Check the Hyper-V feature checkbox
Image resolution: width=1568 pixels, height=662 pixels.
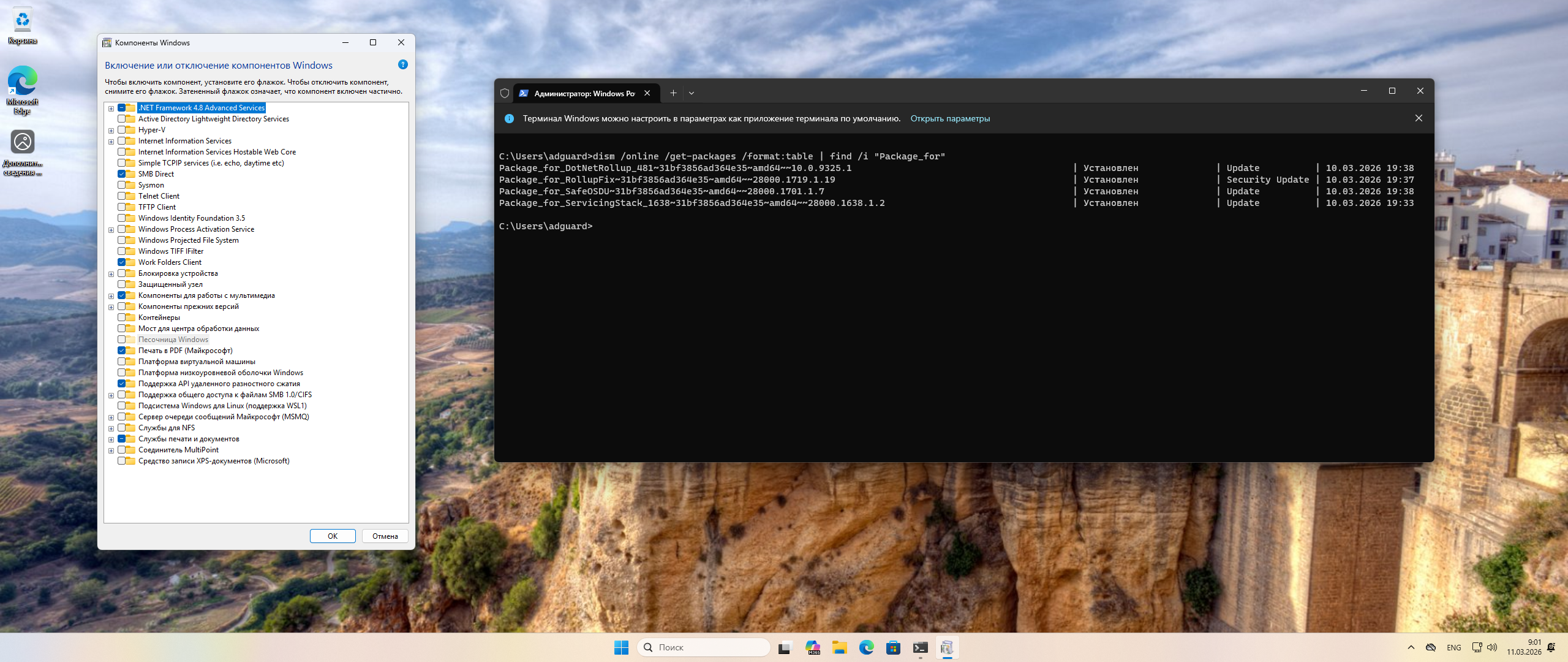[x=121, y=130]
